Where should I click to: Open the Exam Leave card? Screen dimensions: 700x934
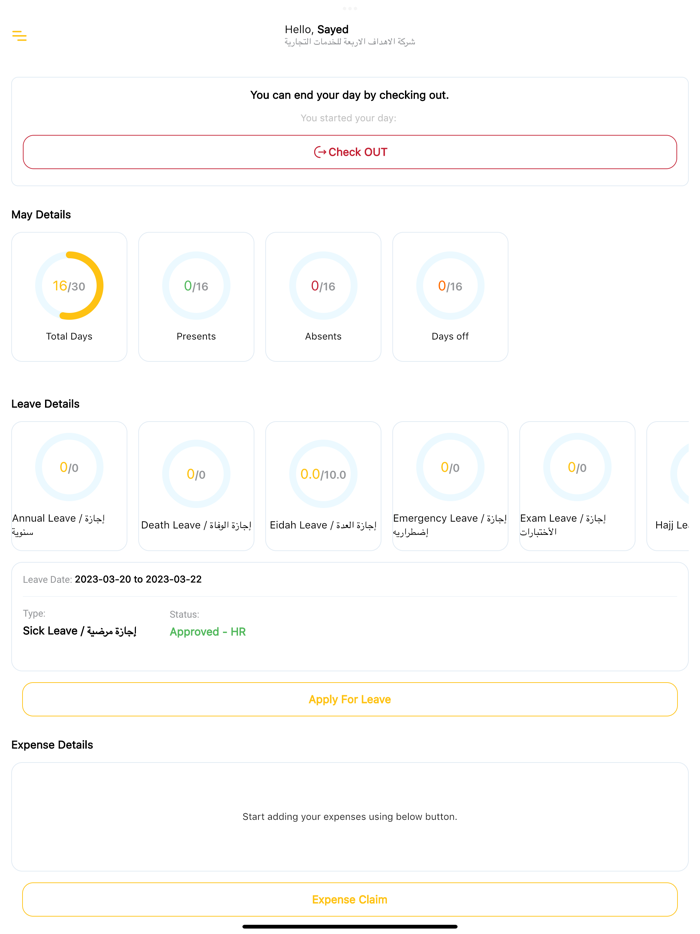[577, 486]
